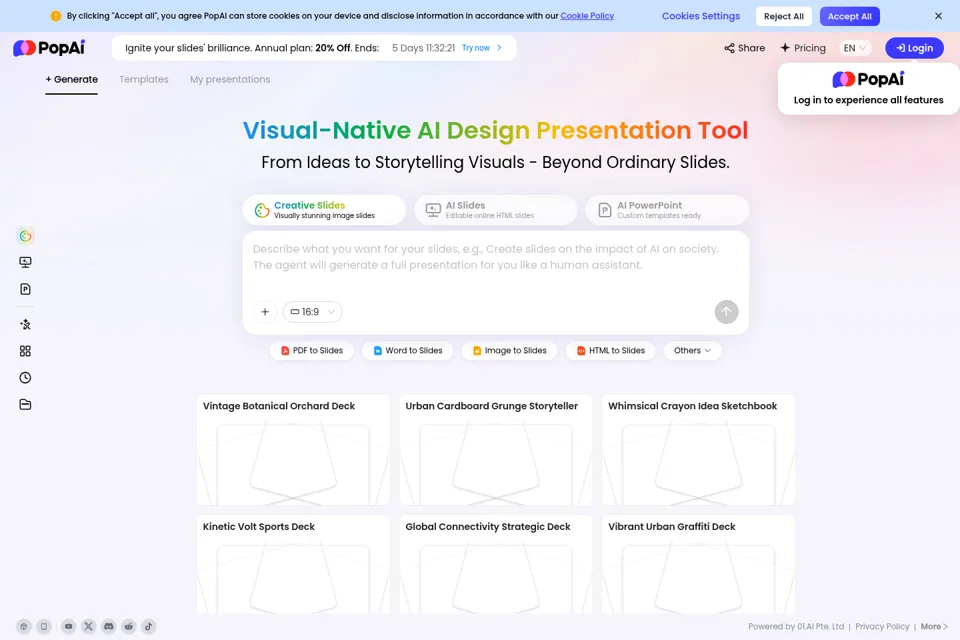Open Cookies Settings
The width and height of the screenshot is (960, 640).
pyautogui.click(x=701, y=16)
